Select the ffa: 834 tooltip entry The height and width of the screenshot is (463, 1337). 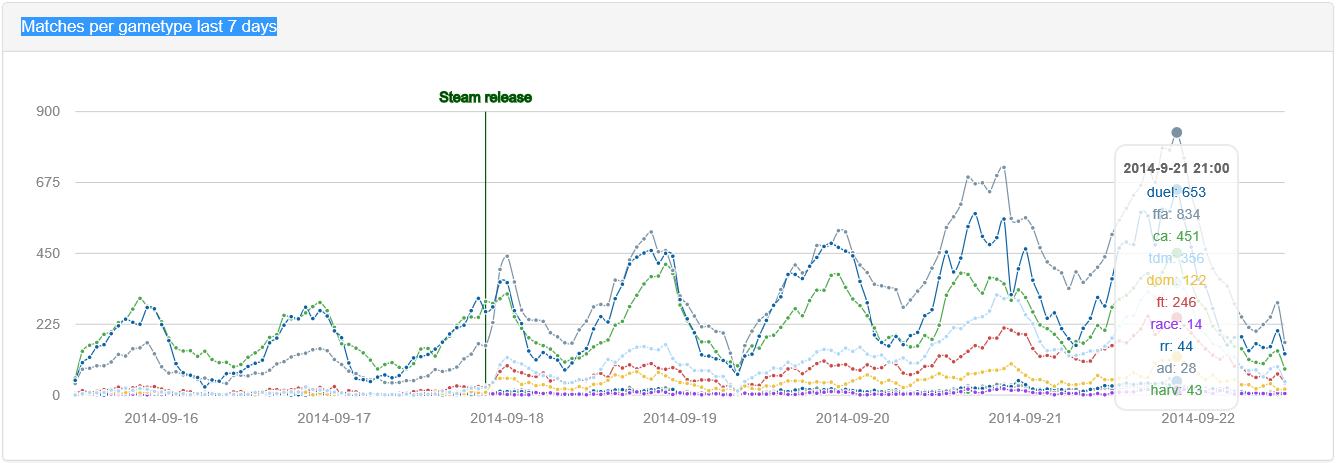coord(1176,213)
